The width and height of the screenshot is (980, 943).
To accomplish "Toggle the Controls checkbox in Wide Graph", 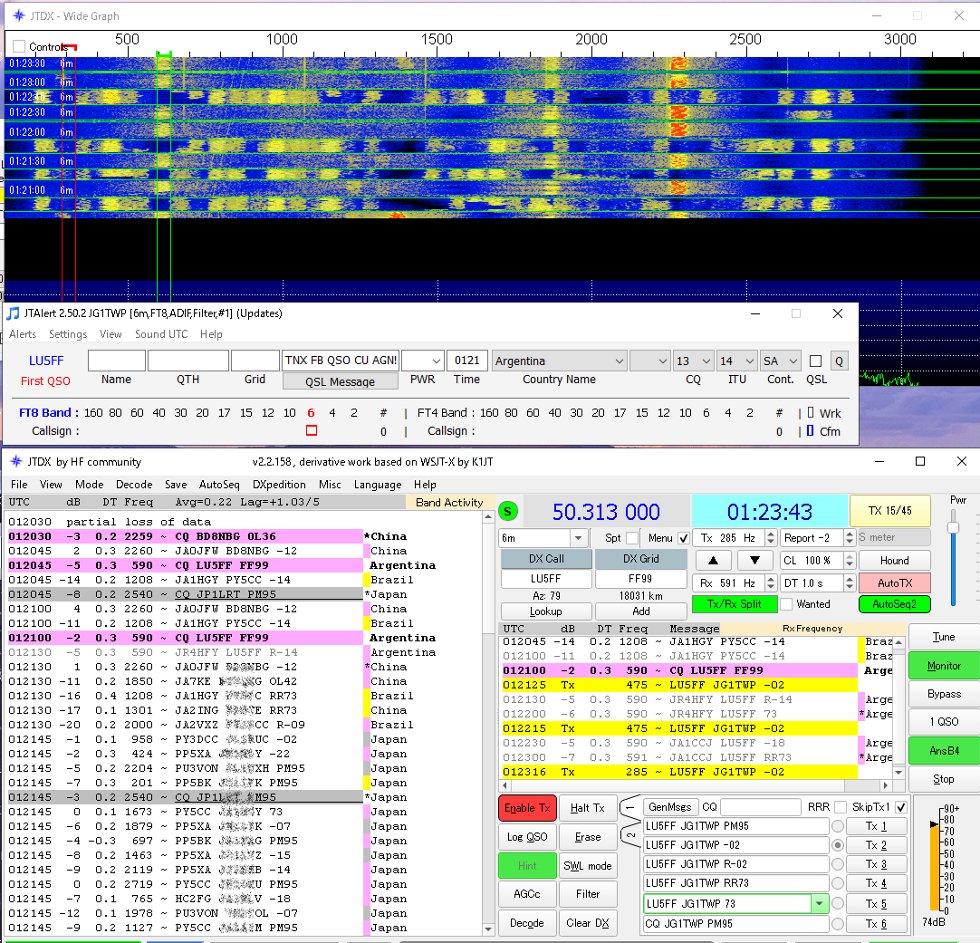I will click(19, 46).
